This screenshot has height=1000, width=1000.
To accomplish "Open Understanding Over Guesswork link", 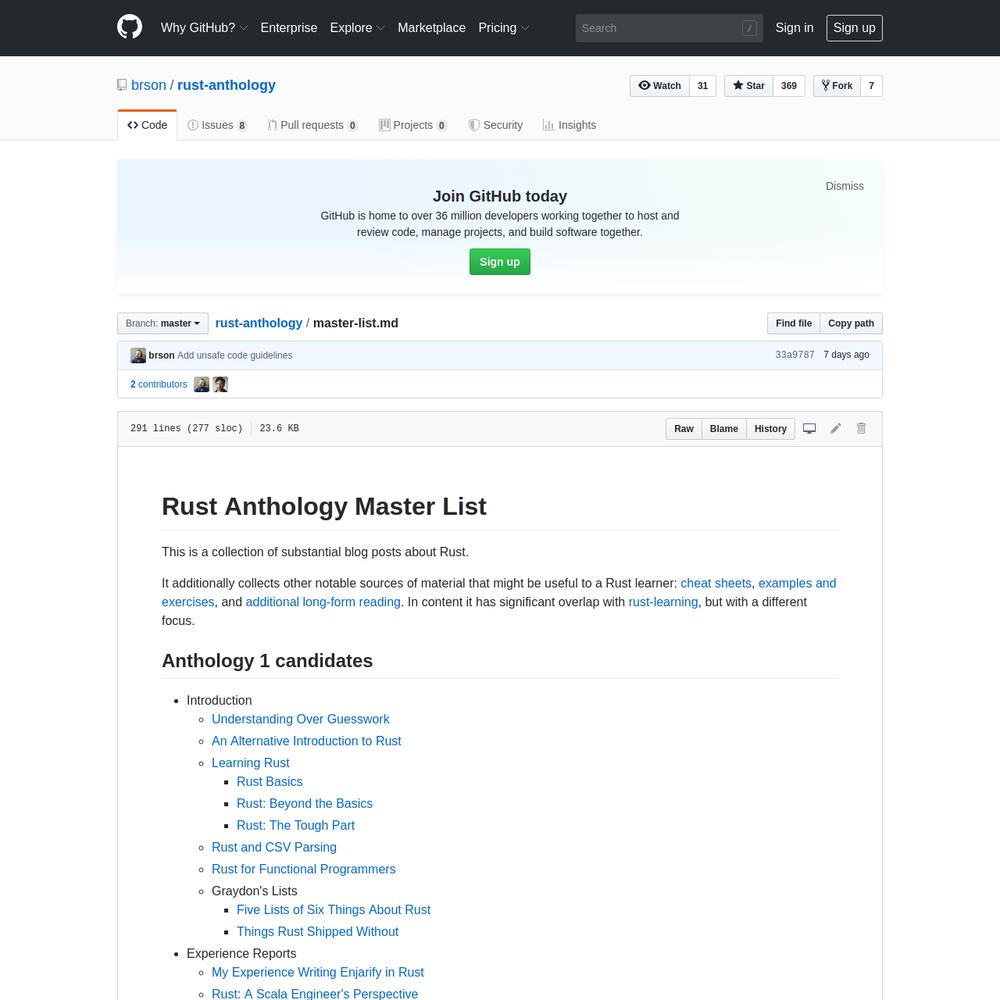I will coord(300,719).
